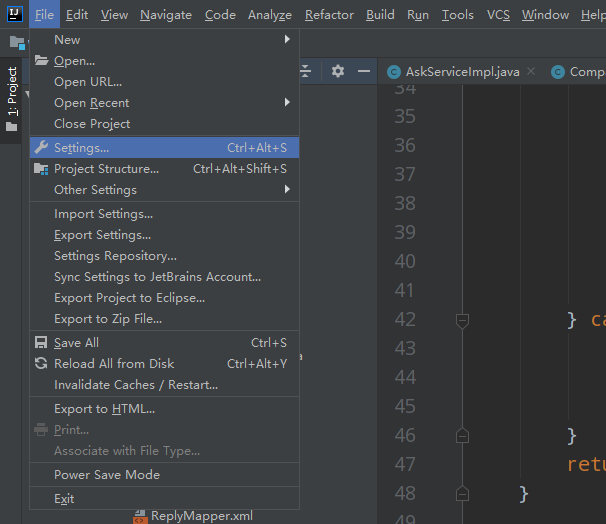Open Settings Repository...

point(164,255)
